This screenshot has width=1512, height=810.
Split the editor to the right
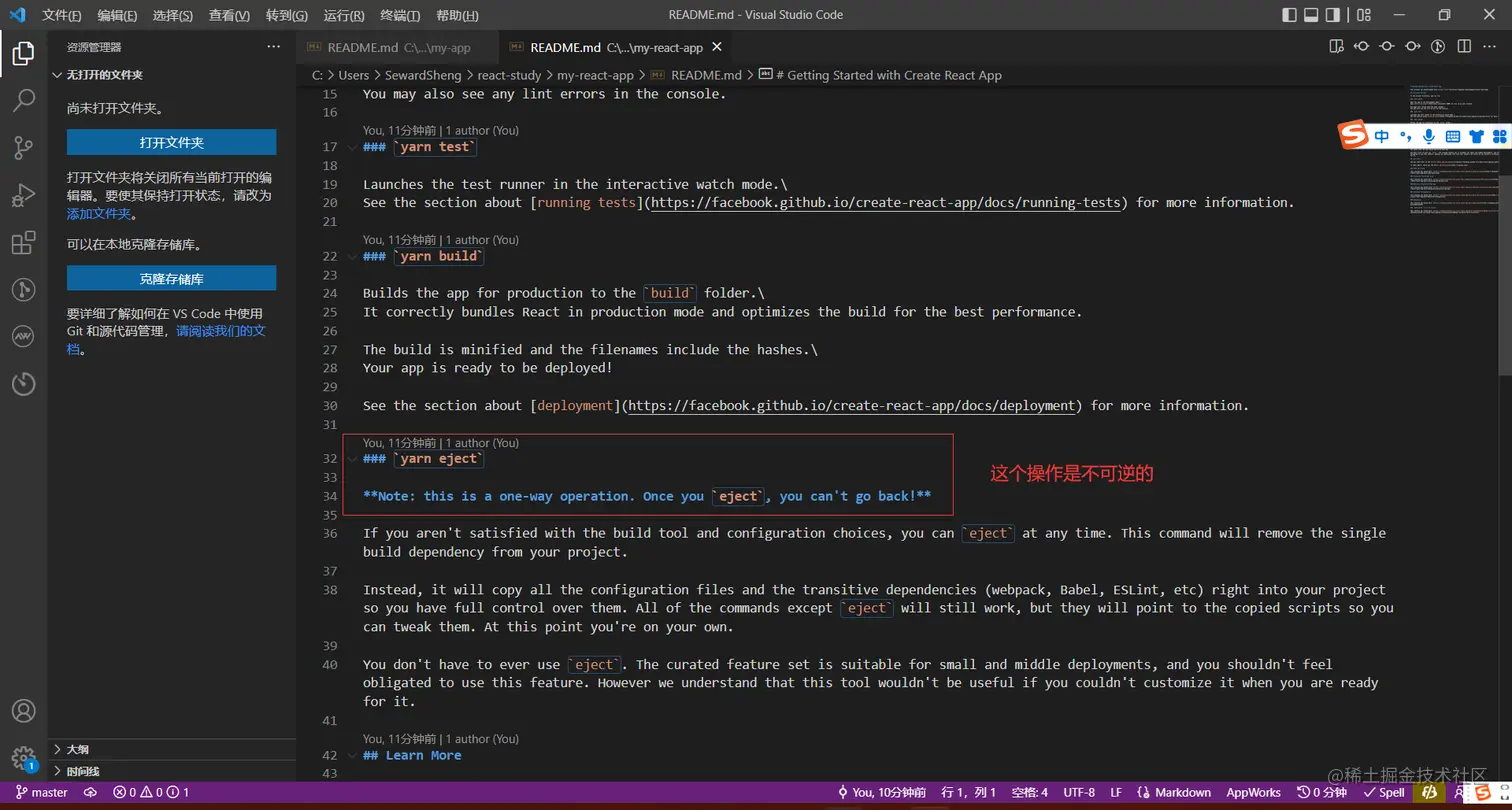(1464, 46)
